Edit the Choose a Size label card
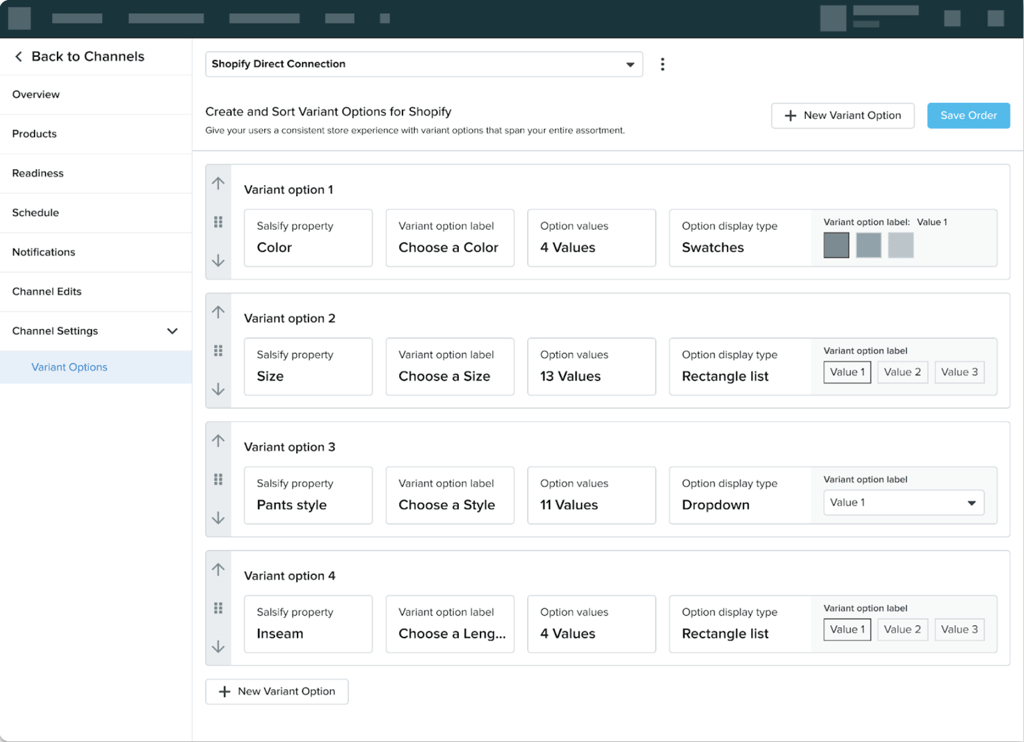This screenshot has width=1024, height=742. (450, 366)
